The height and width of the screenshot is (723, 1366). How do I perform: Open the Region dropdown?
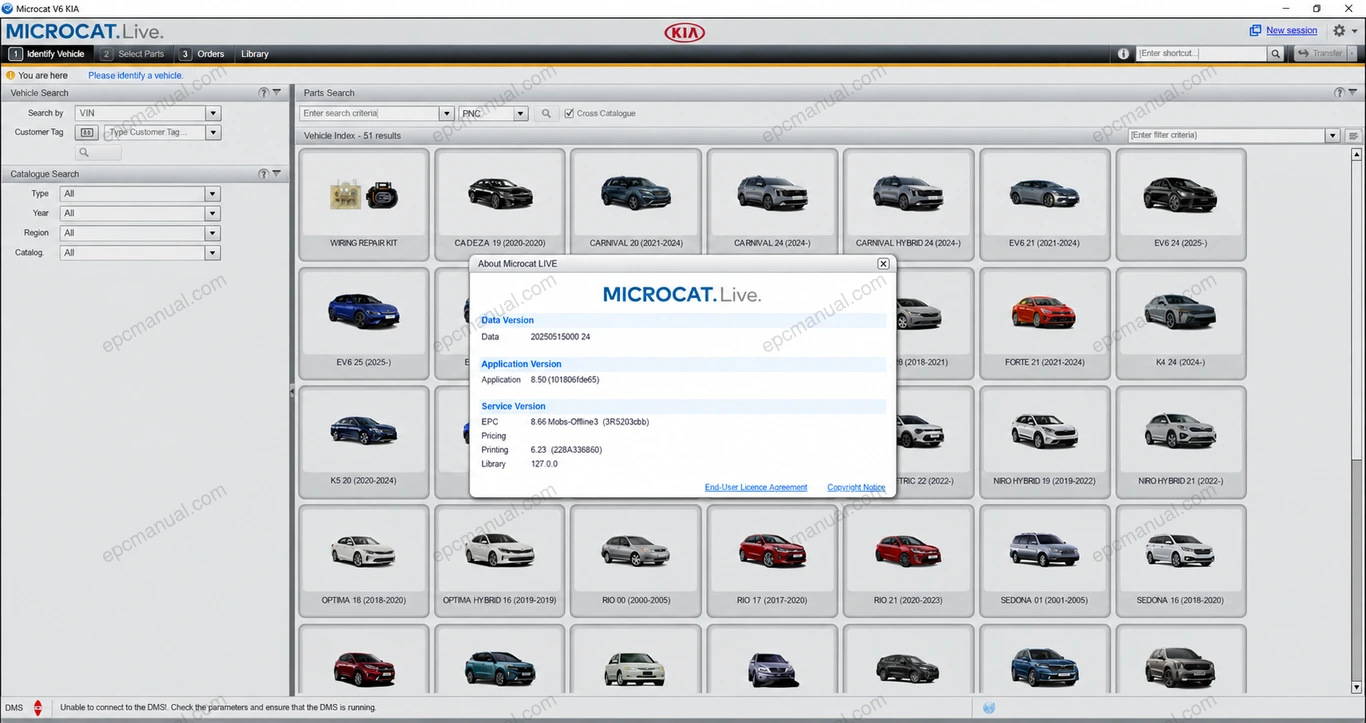213,233
